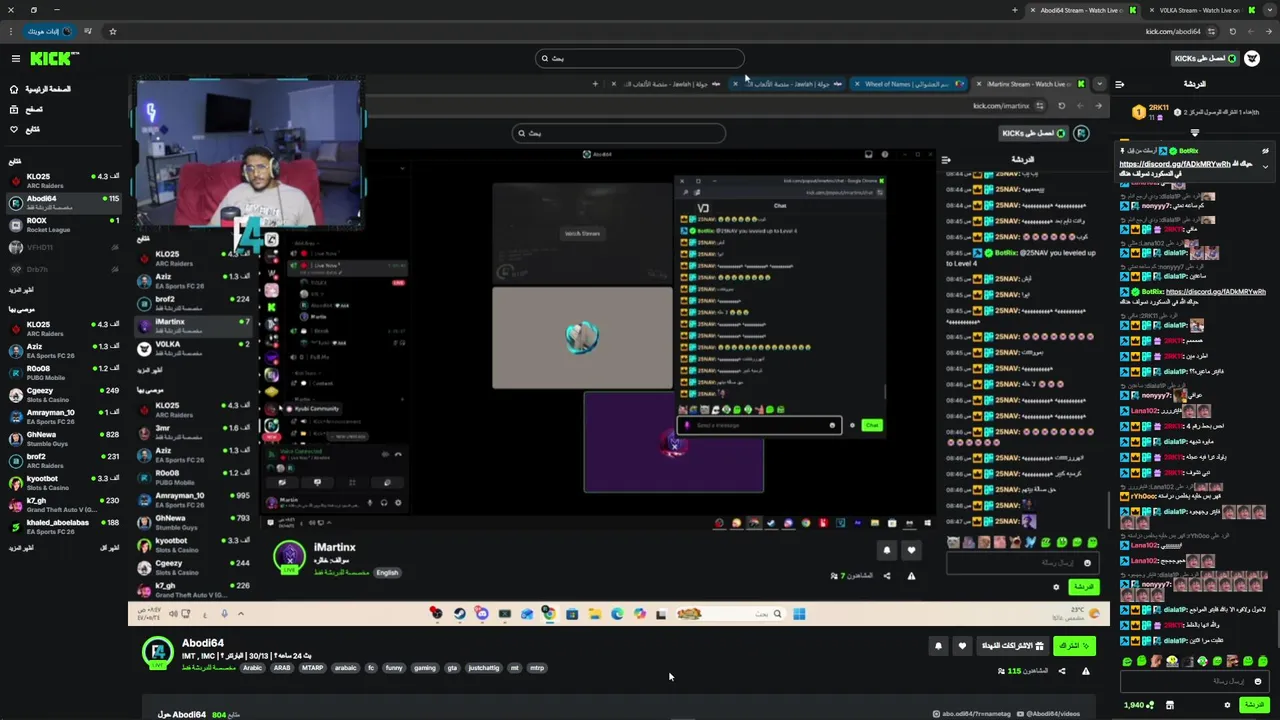
Task: Open khaled_aboelabas recommended channel
Action: point(64,527)
